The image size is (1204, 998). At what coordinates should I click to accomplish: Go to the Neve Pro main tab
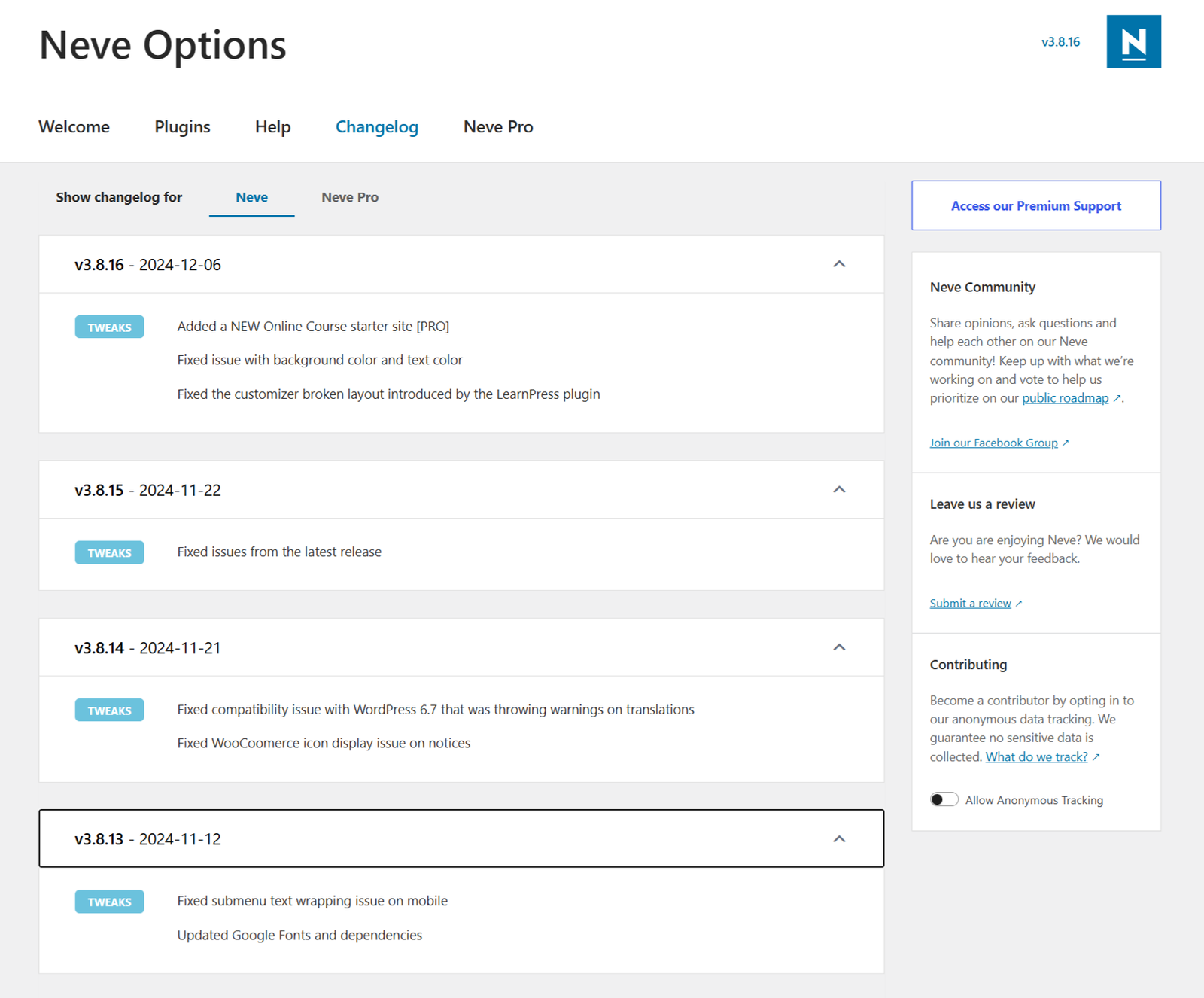coord(497,127)
